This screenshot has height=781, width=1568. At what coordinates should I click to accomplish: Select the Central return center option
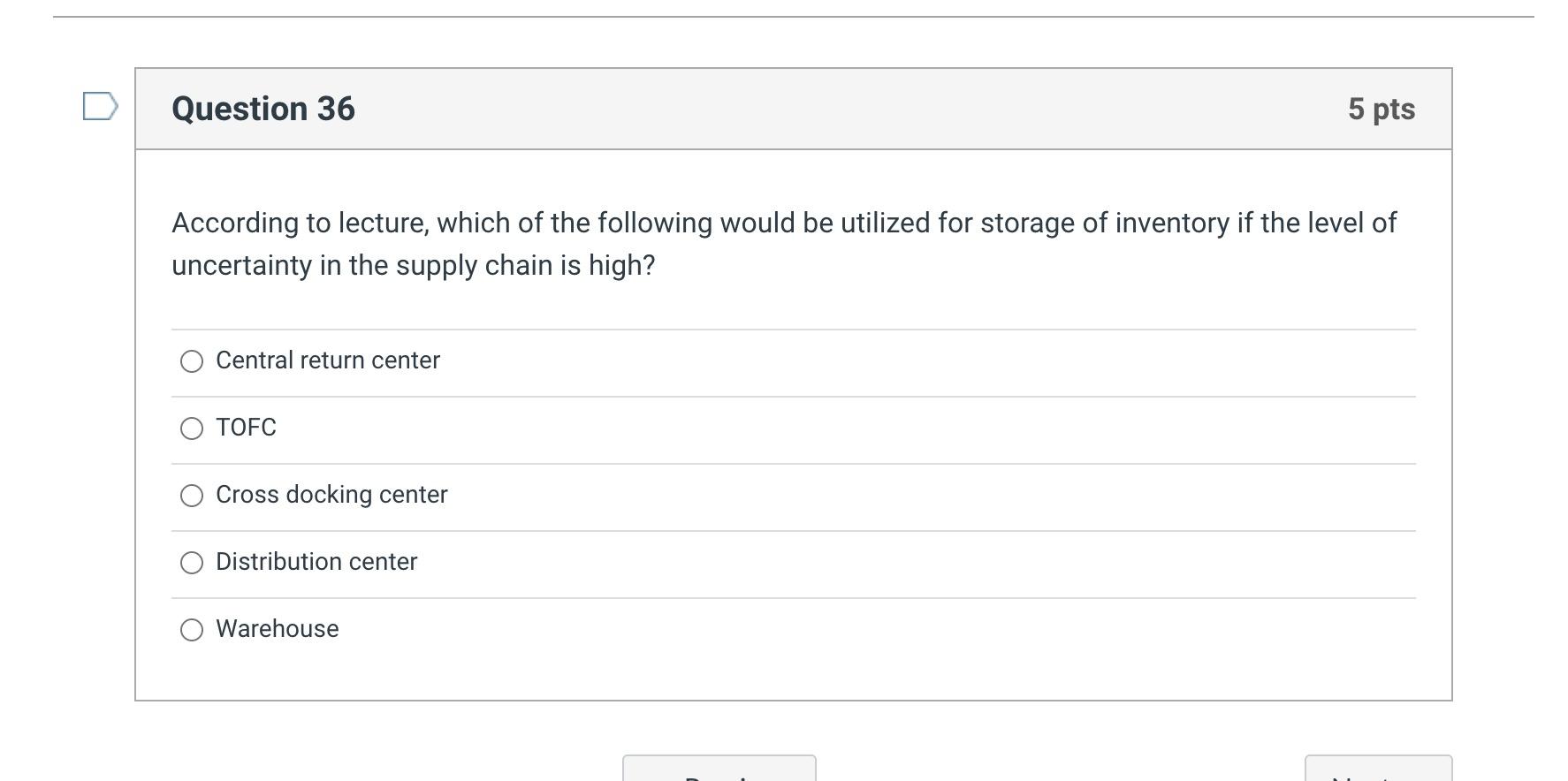191,360
